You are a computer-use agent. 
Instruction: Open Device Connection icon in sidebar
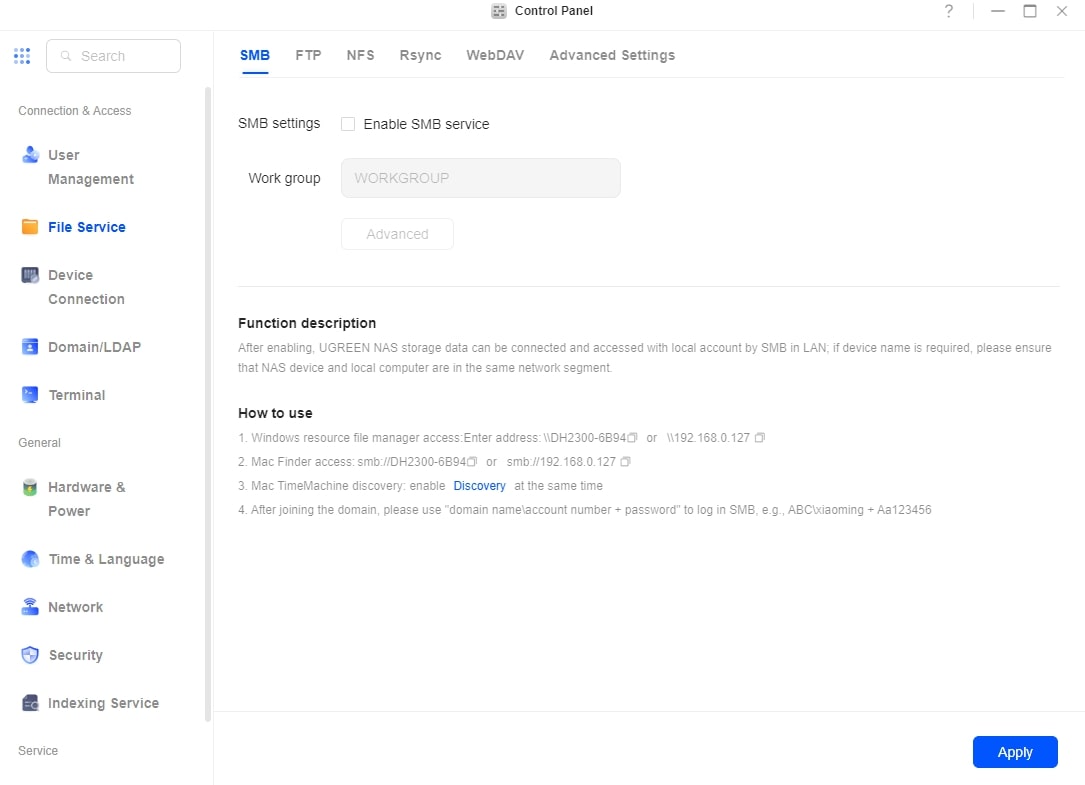pos(30,275)
